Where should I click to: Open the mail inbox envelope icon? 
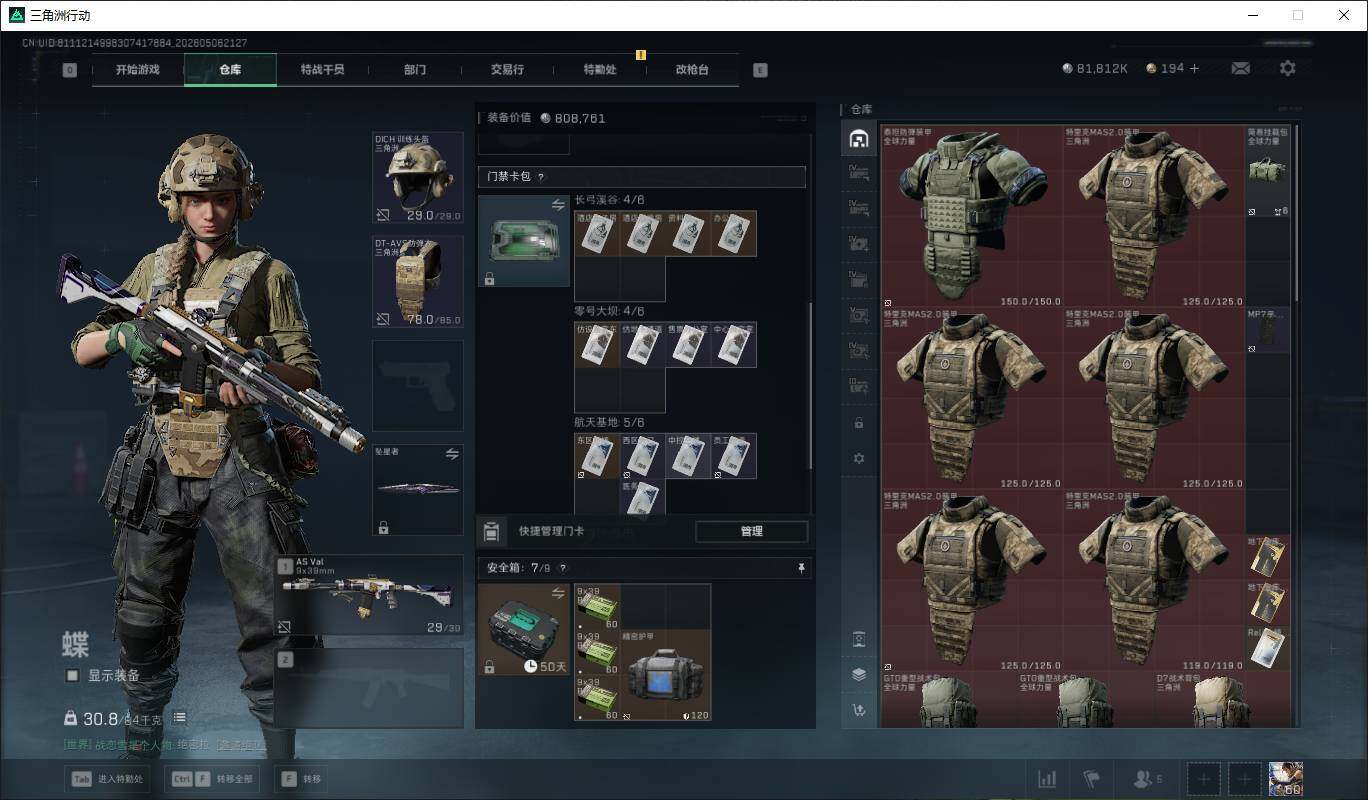coord(1240,68)
